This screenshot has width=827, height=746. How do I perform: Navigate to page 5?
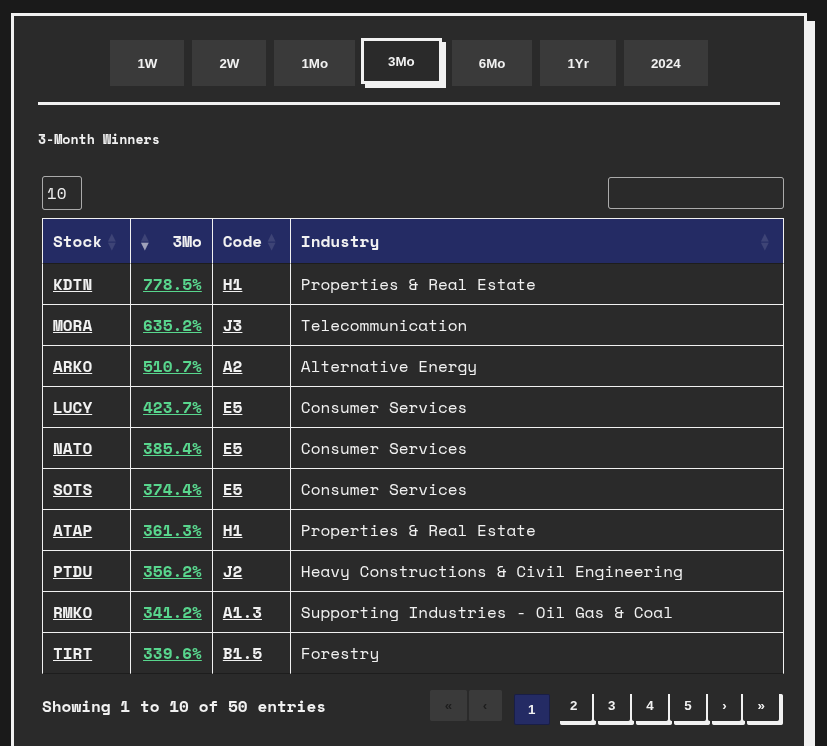688,706
